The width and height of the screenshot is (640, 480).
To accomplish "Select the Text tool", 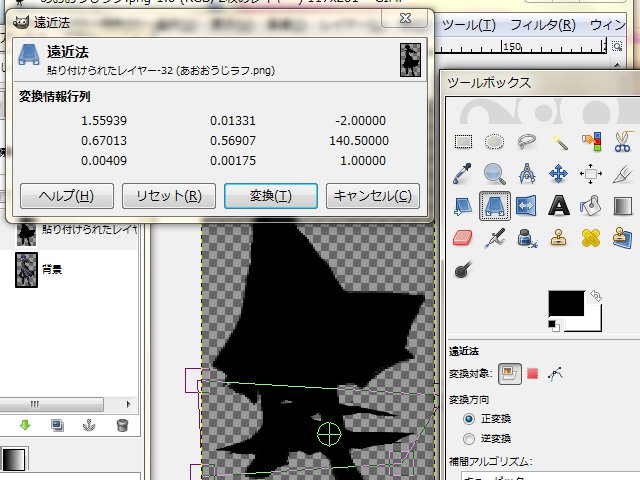I will 559,206.
